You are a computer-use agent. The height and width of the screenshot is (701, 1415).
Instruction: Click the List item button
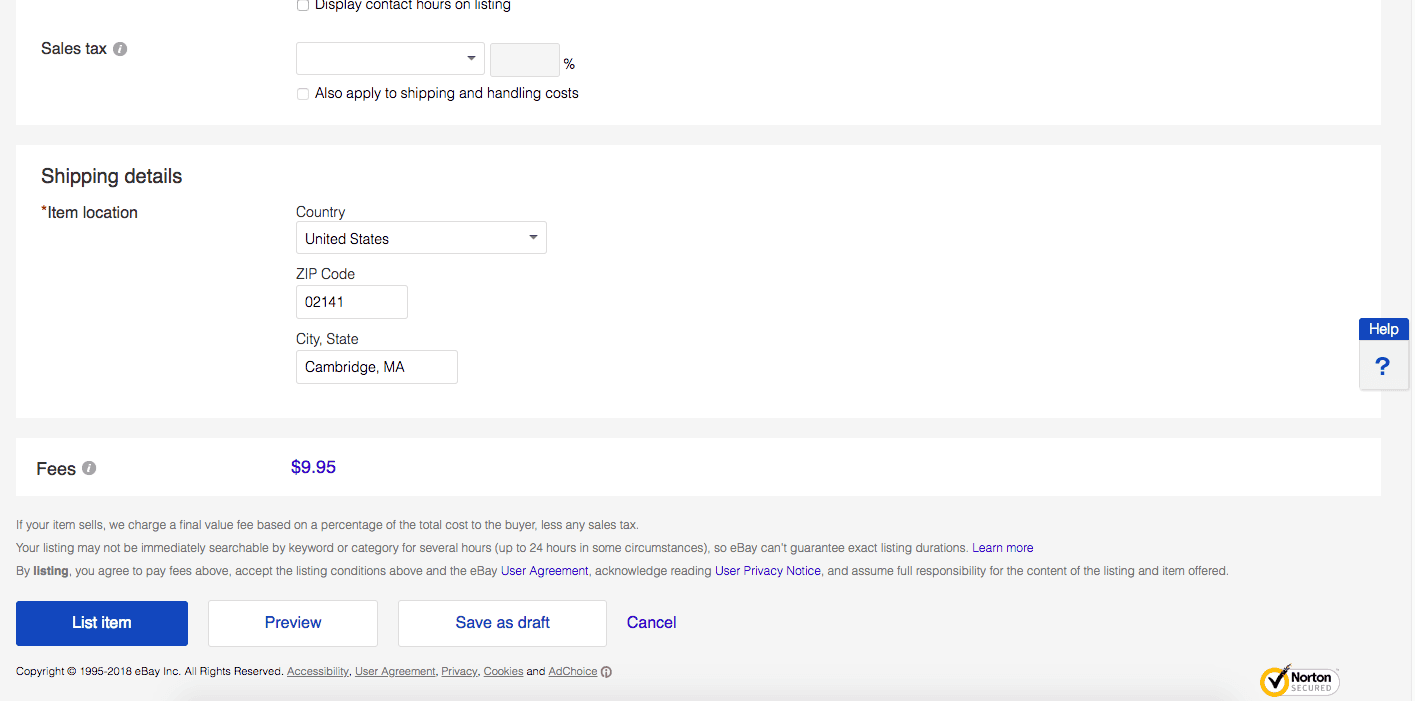pyautogui.click(x=102, y=623)
